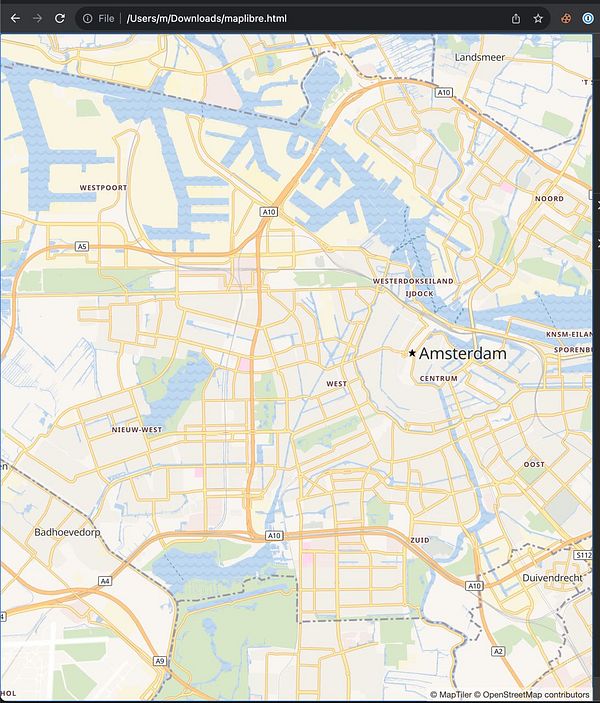Screen dimensions: 600x703
Task: Click the Westpoort district label
Action: click(x=103, y=187)
